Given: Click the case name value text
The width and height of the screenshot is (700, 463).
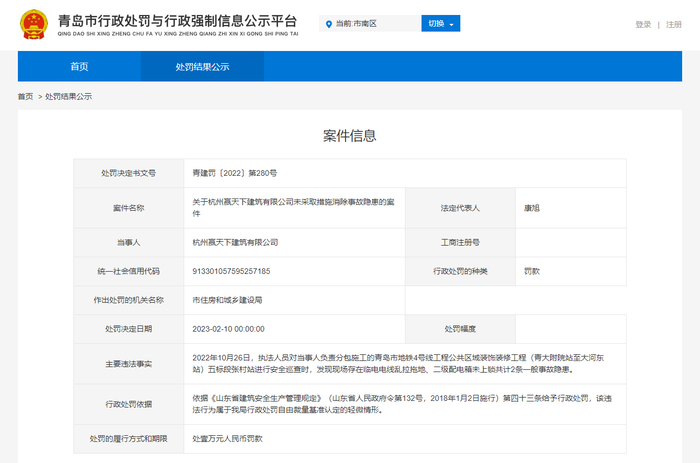Looking at the screenshot, I should (293, 208).
